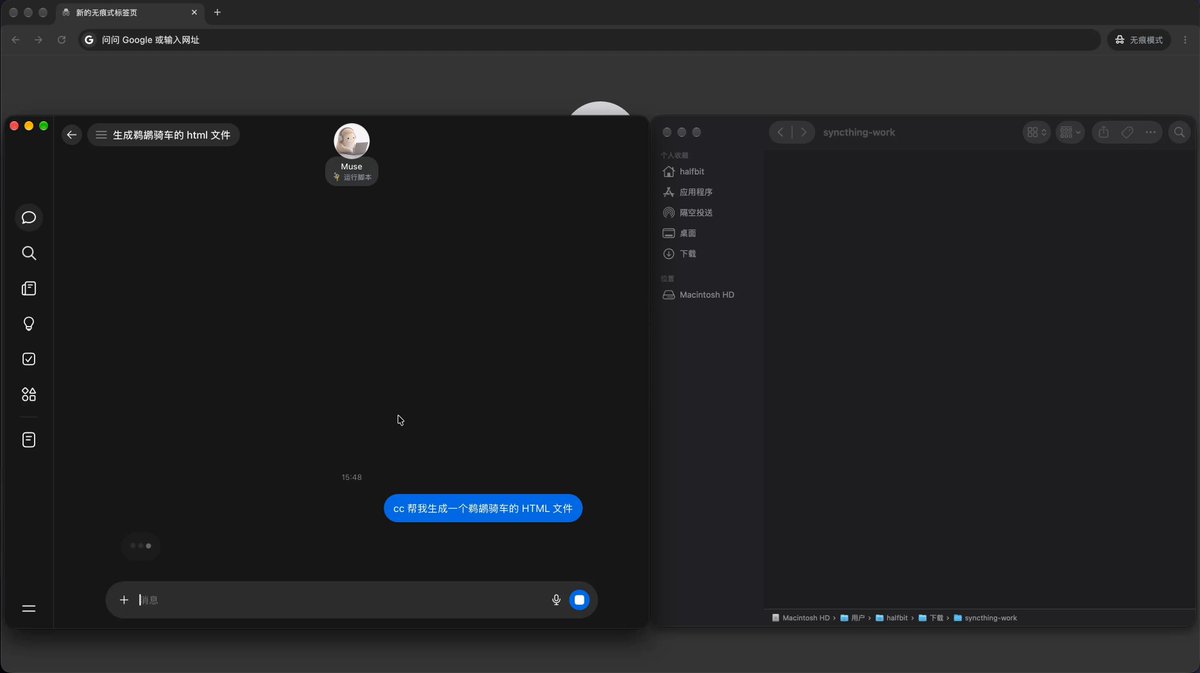1200x673 pixels.
Task: Select 用户 in Finder path bar
Action: tap(852, 618)
